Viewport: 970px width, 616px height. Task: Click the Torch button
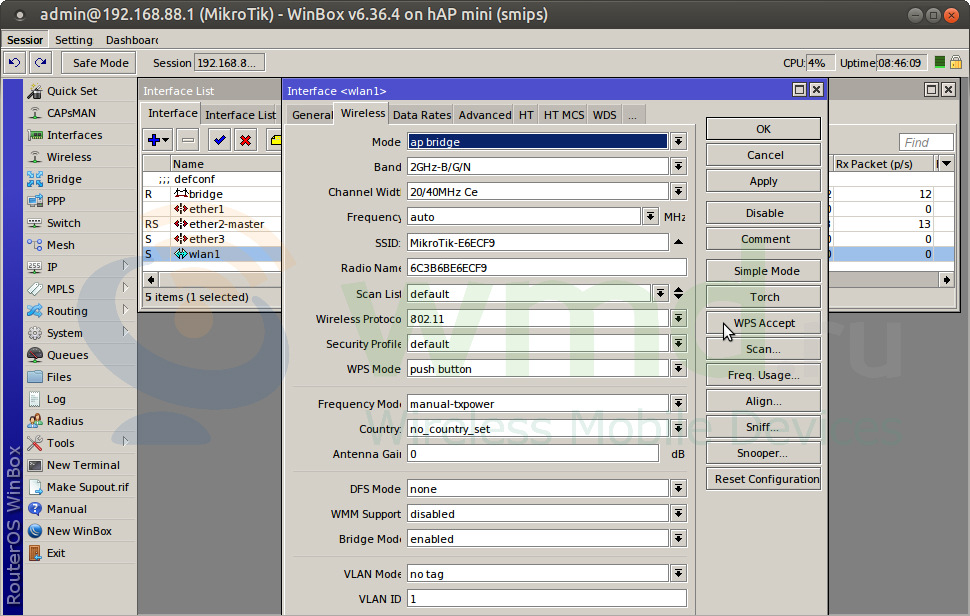pos(763,297)
